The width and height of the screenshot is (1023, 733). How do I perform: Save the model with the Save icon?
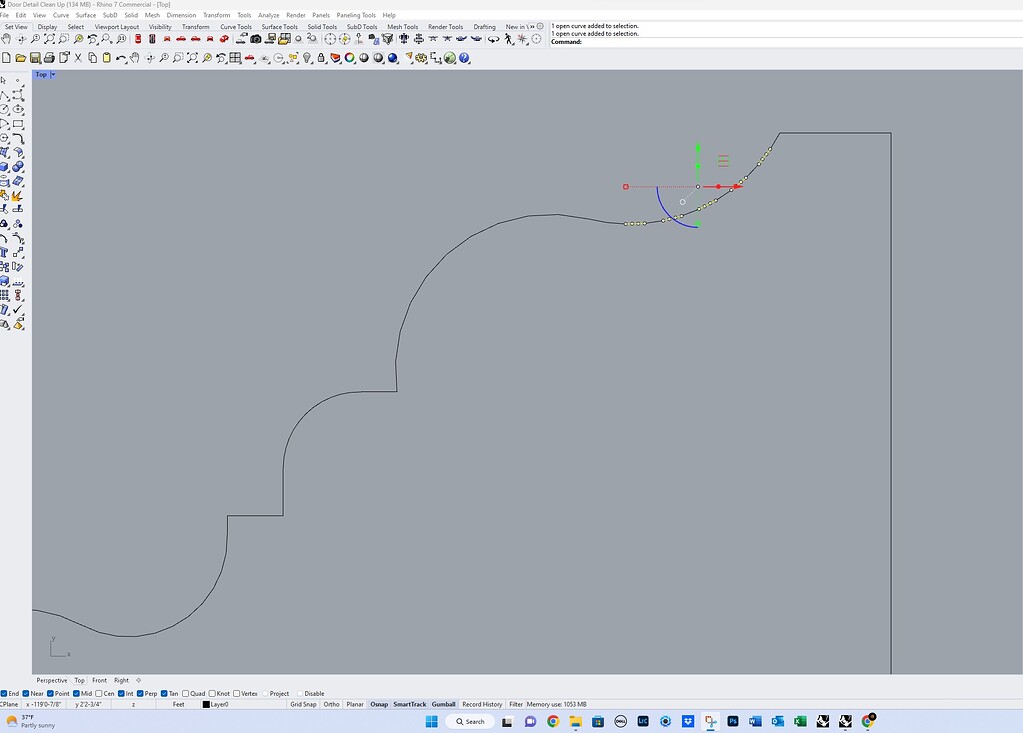tap(34, 58)
